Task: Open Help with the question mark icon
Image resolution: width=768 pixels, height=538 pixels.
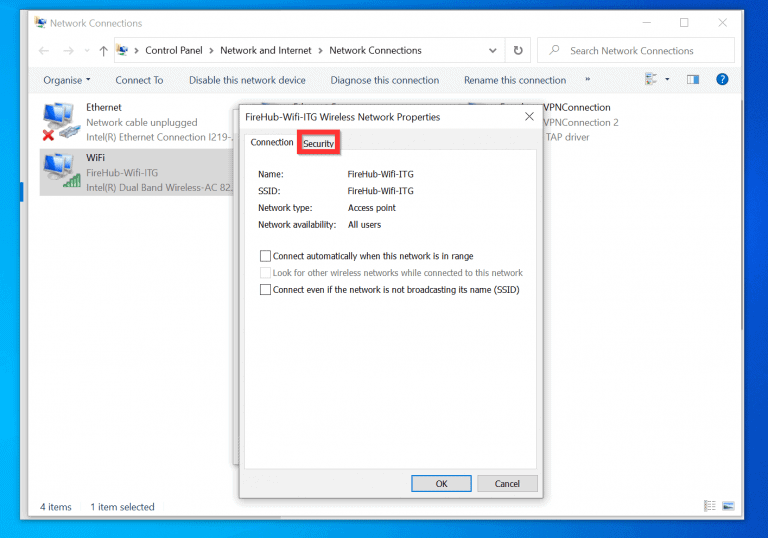Action: [722, 79]
